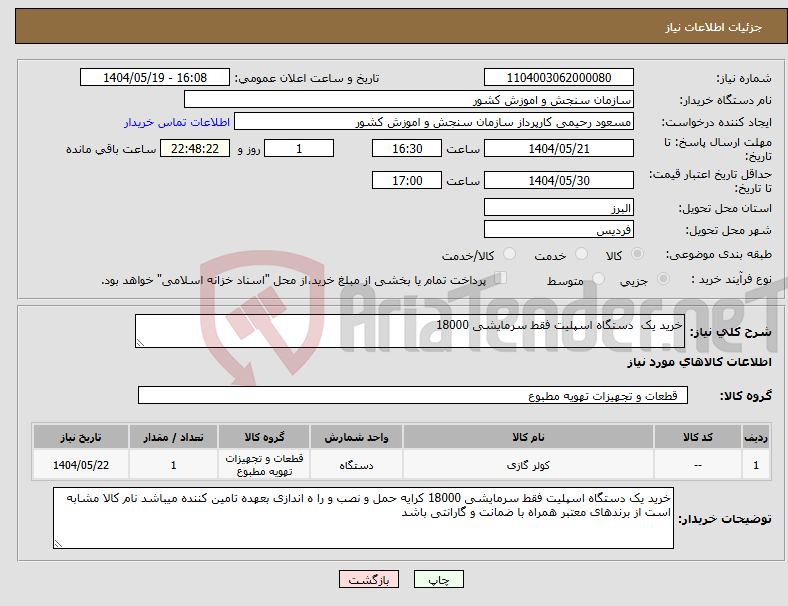Click the need number field 1104003062000080

tap(558, 77)
